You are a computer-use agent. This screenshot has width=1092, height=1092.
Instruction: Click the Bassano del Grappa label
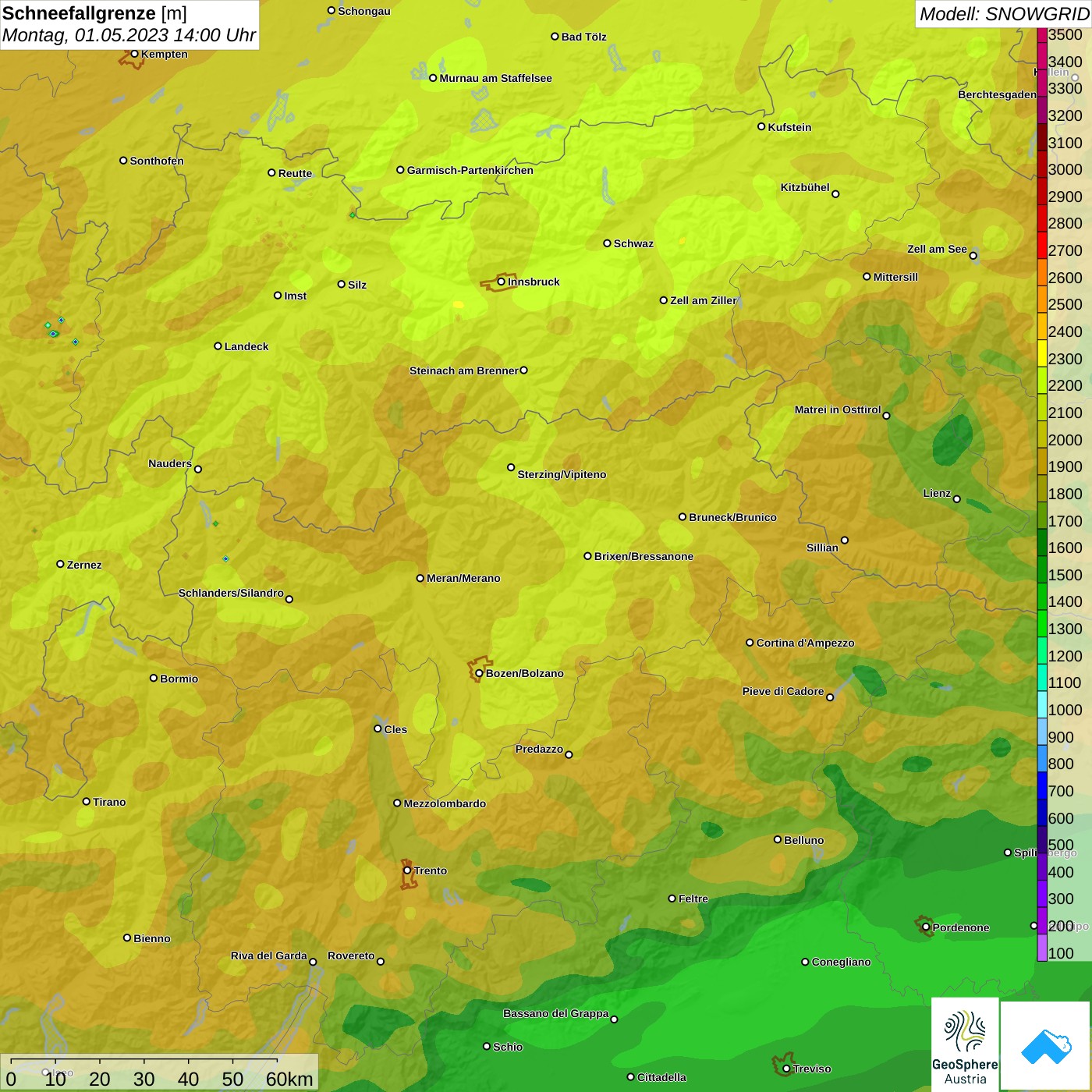[556, 1013]
